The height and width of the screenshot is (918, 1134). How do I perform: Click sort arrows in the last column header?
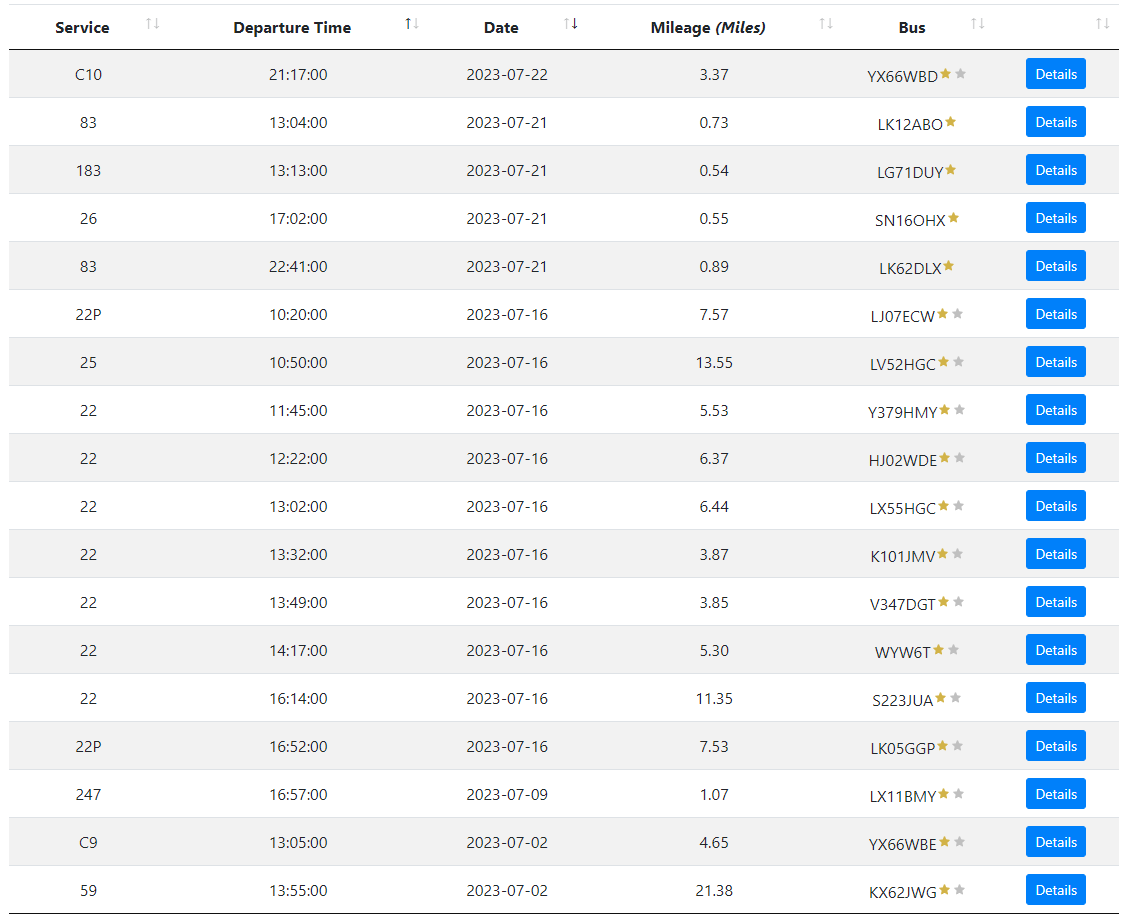point(1102,24)
